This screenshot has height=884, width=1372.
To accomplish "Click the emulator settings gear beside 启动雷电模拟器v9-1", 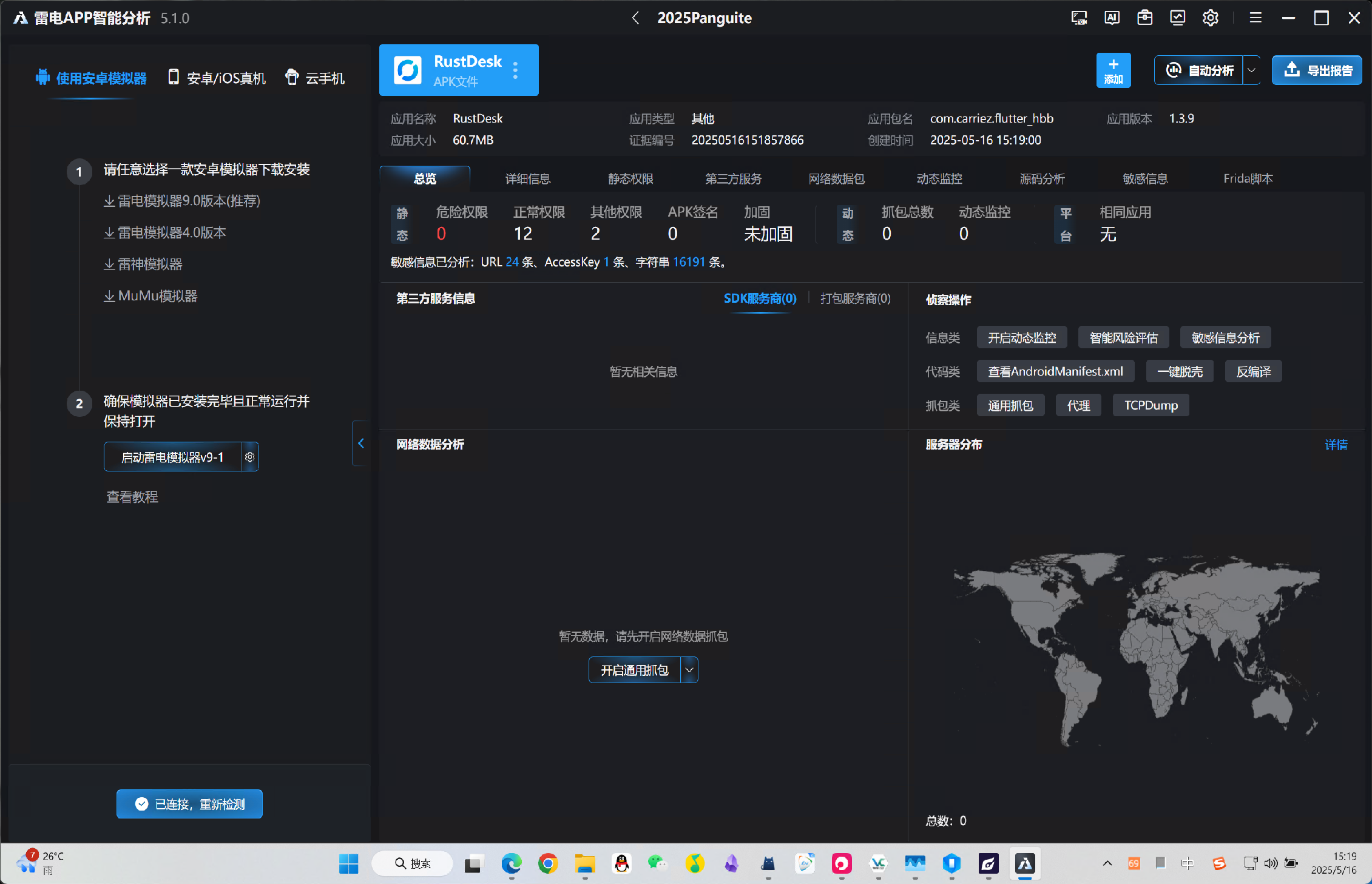I will [249, 457].
